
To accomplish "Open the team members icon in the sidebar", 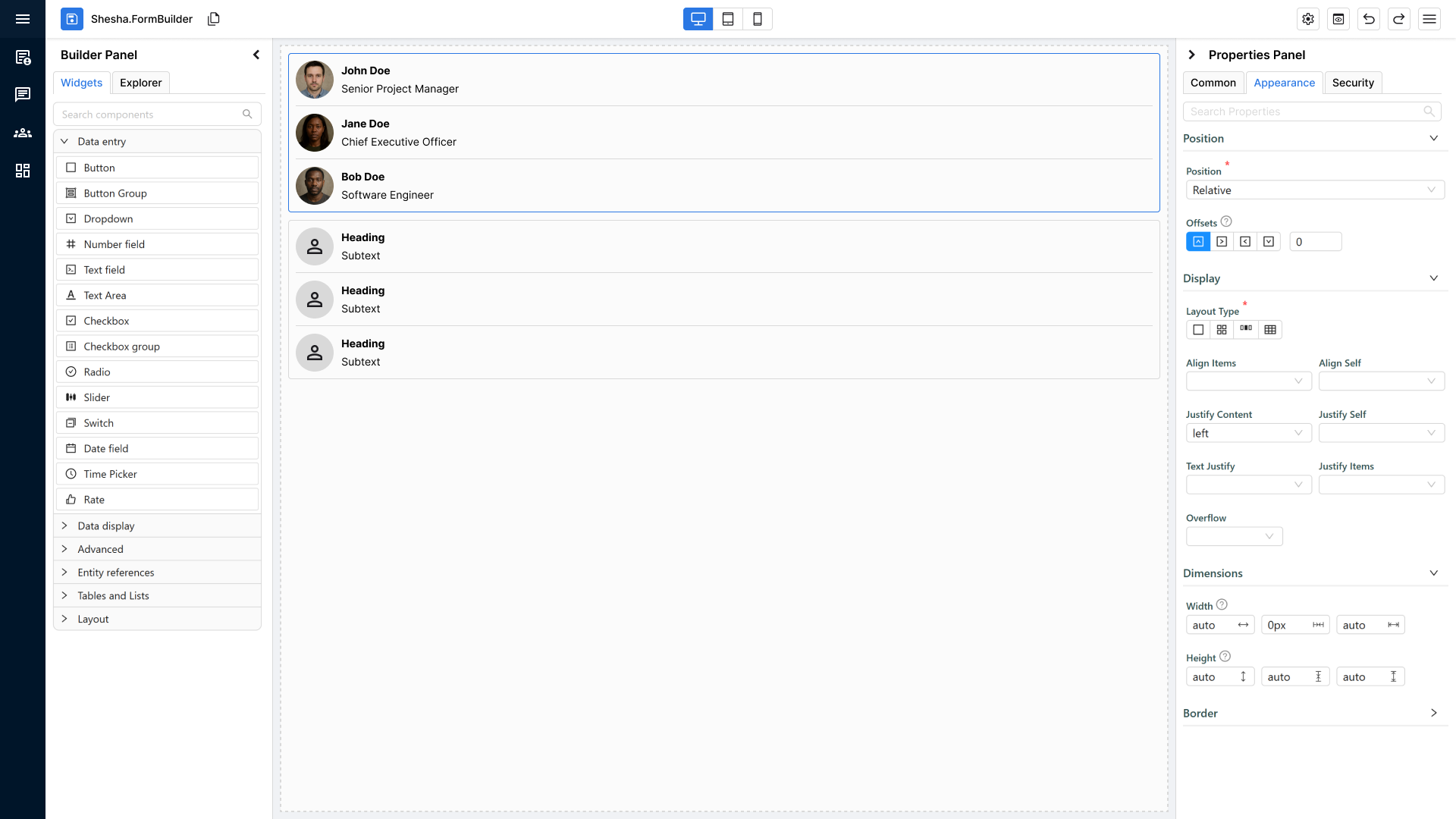I will point(23,133).
